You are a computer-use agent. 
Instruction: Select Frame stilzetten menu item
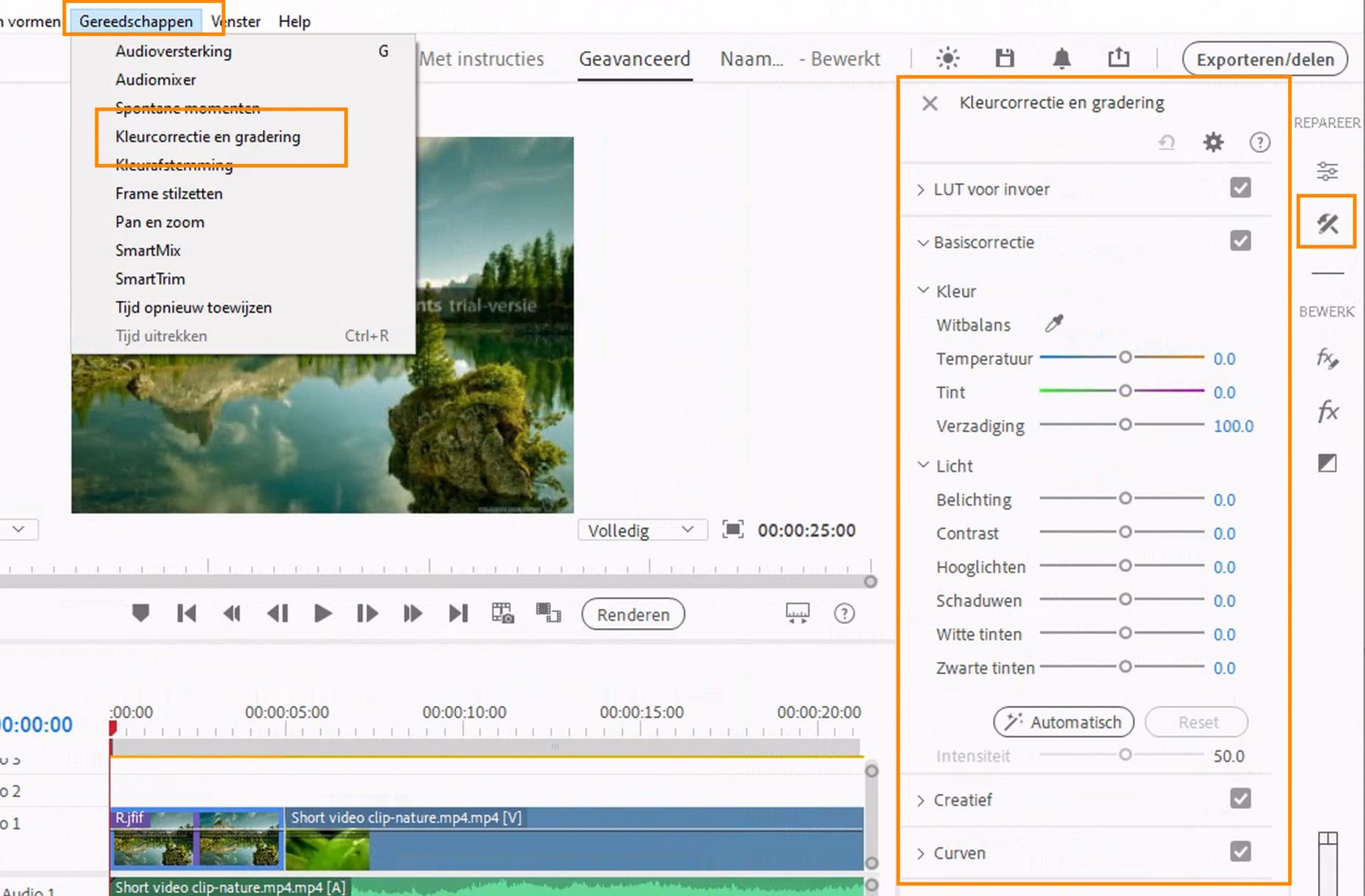(242, 193)
